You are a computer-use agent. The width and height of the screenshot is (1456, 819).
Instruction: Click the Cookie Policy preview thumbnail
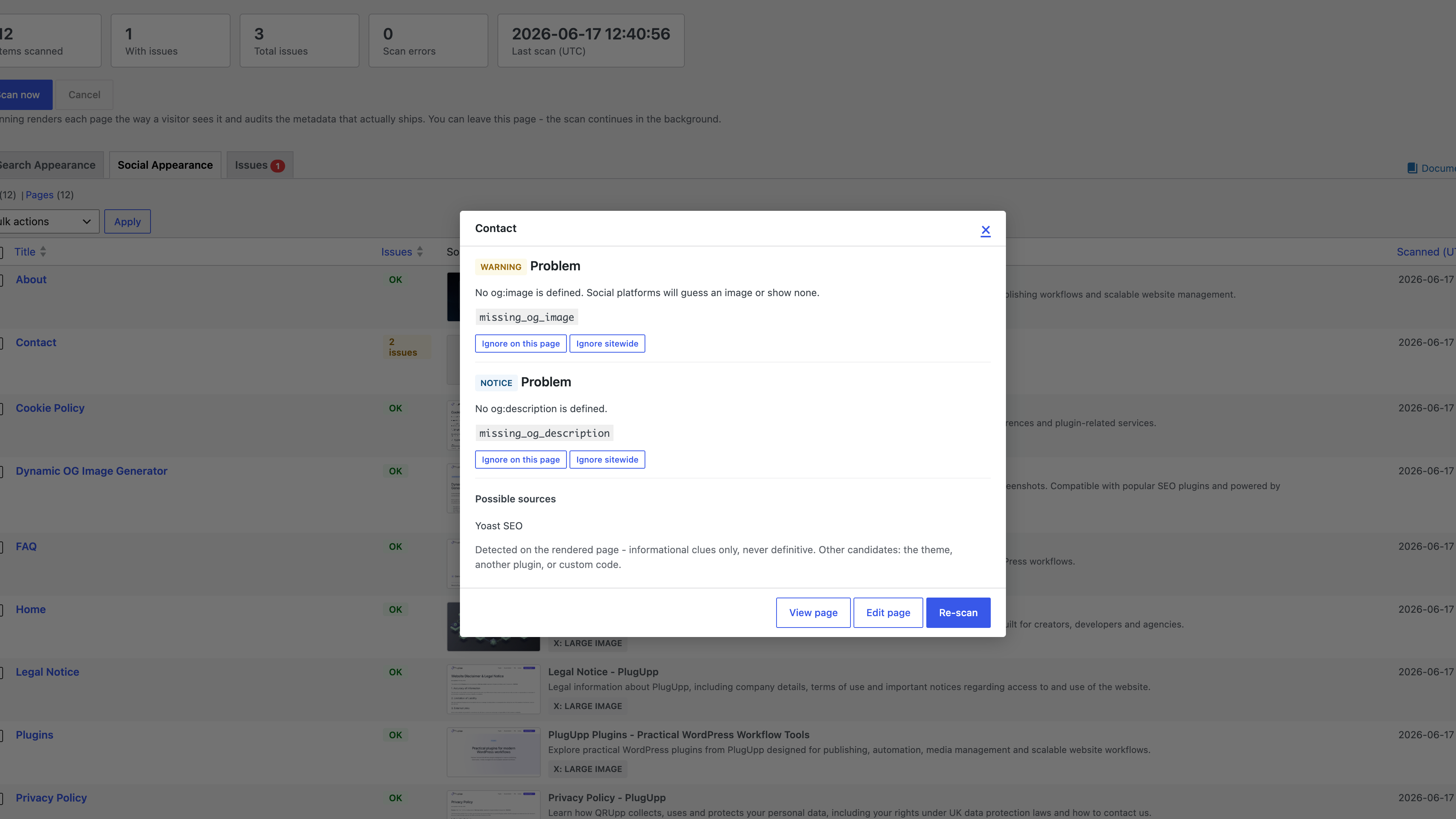(453, 425)
